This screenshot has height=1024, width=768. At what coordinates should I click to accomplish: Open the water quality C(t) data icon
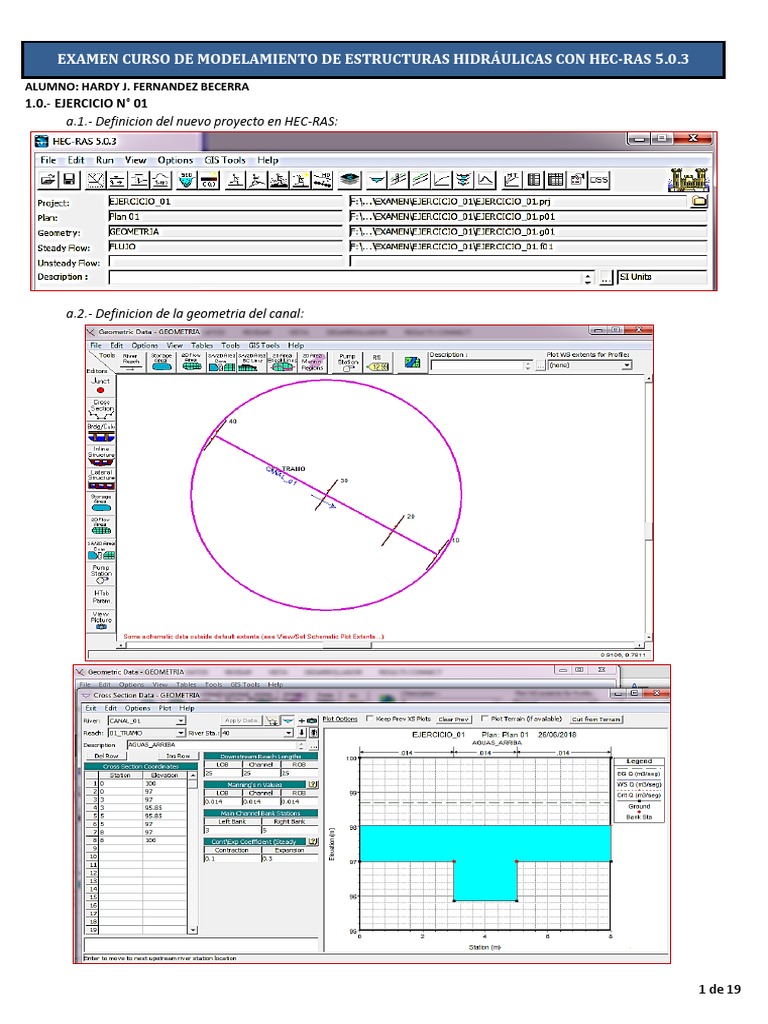tap(208, 180)
